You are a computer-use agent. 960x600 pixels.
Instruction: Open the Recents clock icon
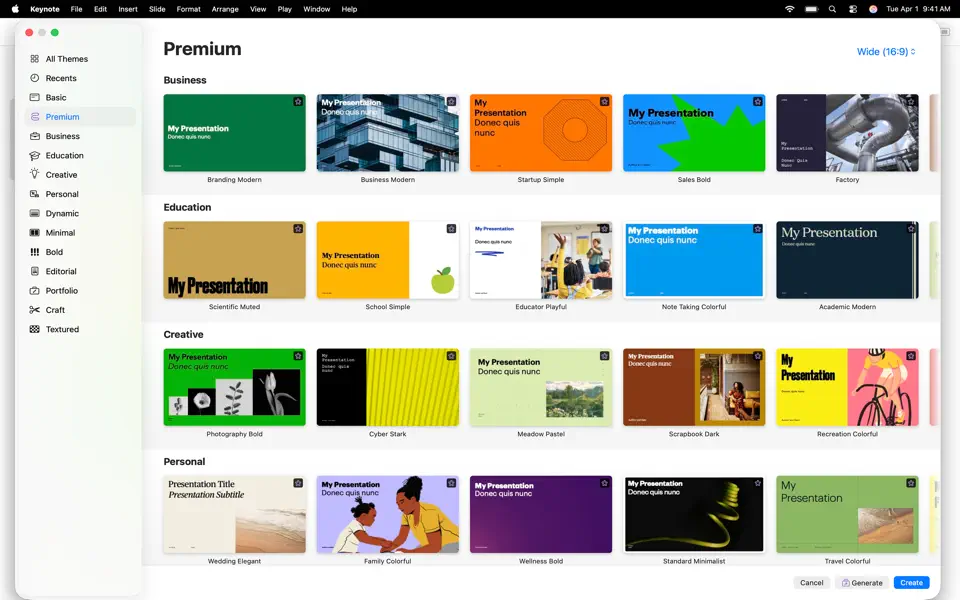point(35,78)
